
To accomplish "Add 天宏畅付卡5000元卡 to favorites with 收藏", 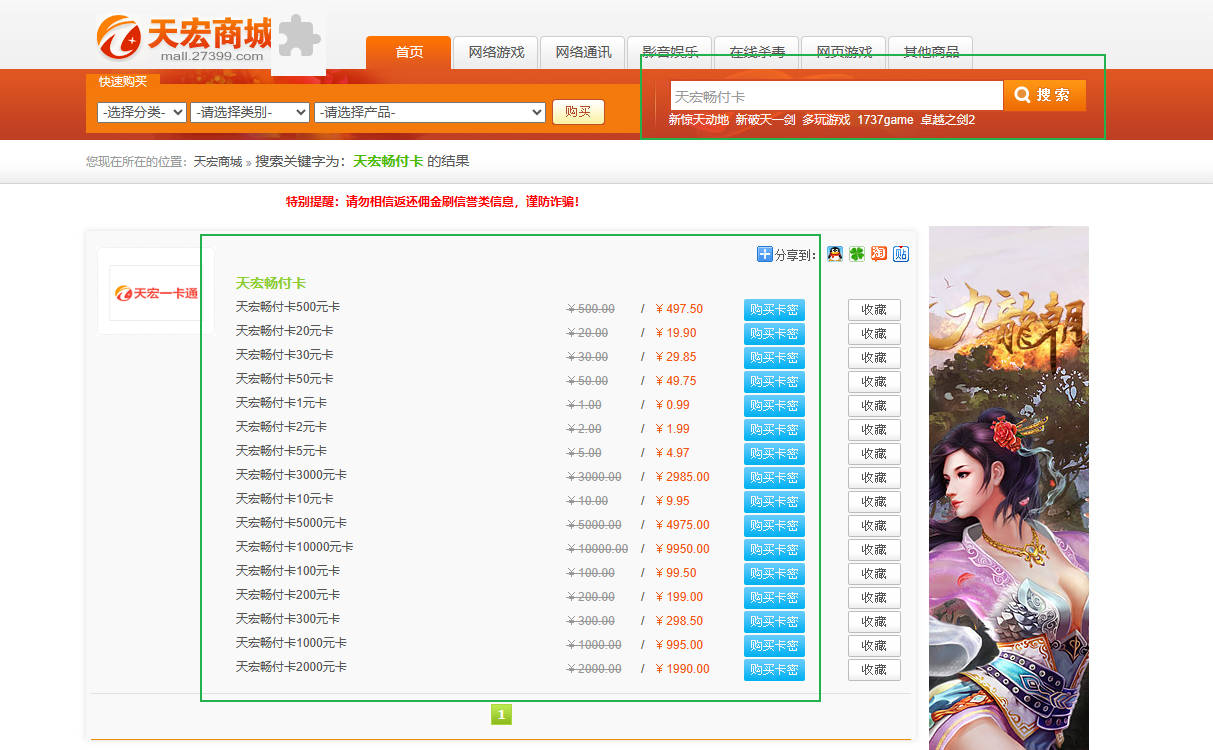I will (874, 526).
